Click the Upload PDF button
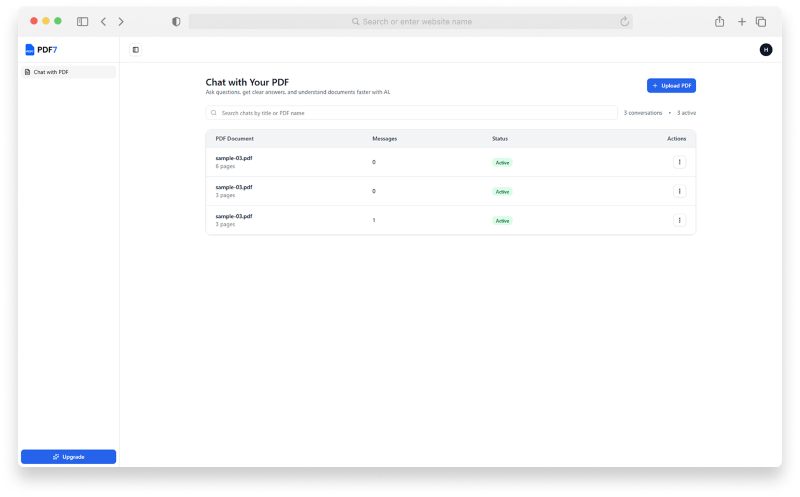This screenshot has width=800, height=497. click(x=671, y=86)
